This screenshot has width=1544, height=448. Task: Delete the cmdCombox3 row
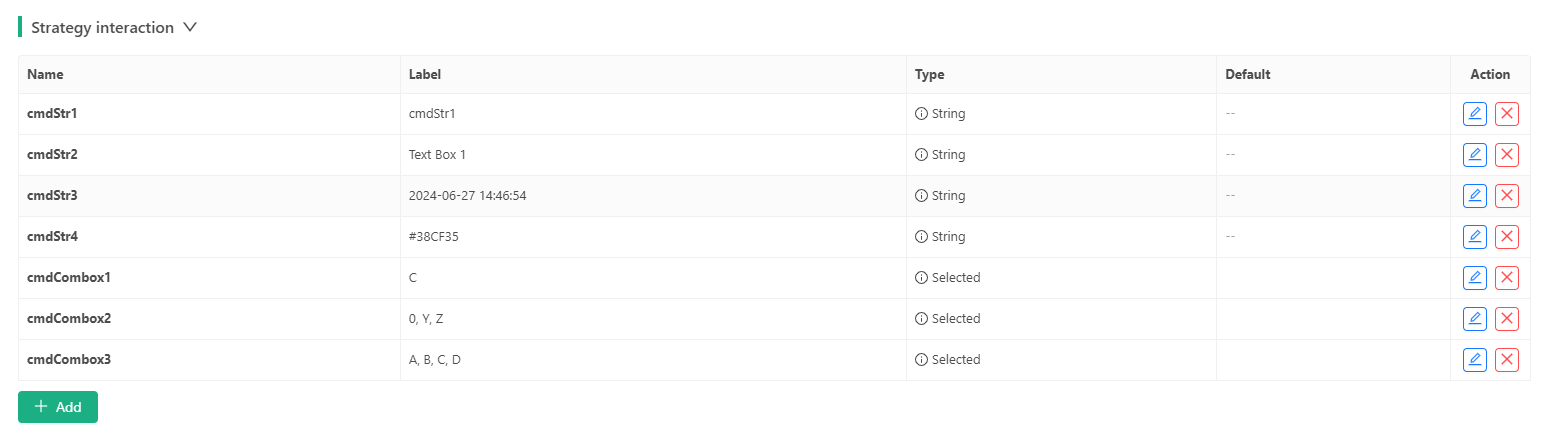coord(1506,360)
